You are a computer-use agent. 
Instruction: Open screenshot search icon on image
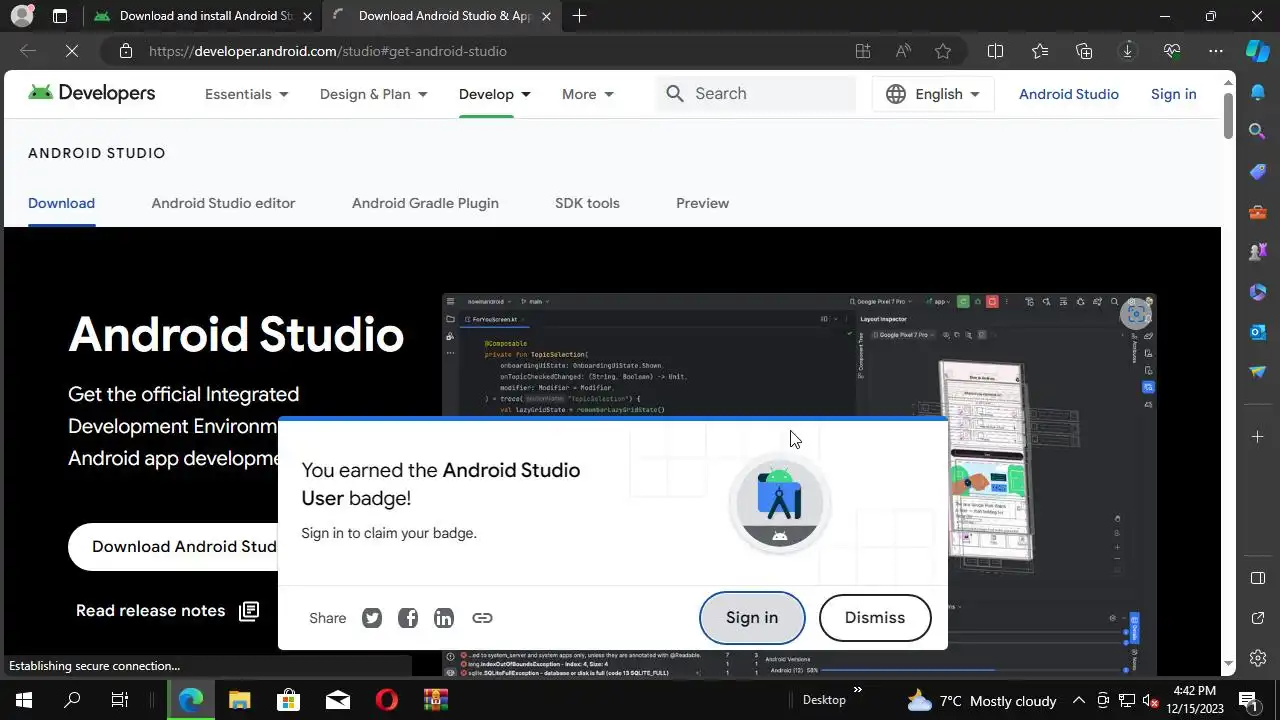(1135, 315)
